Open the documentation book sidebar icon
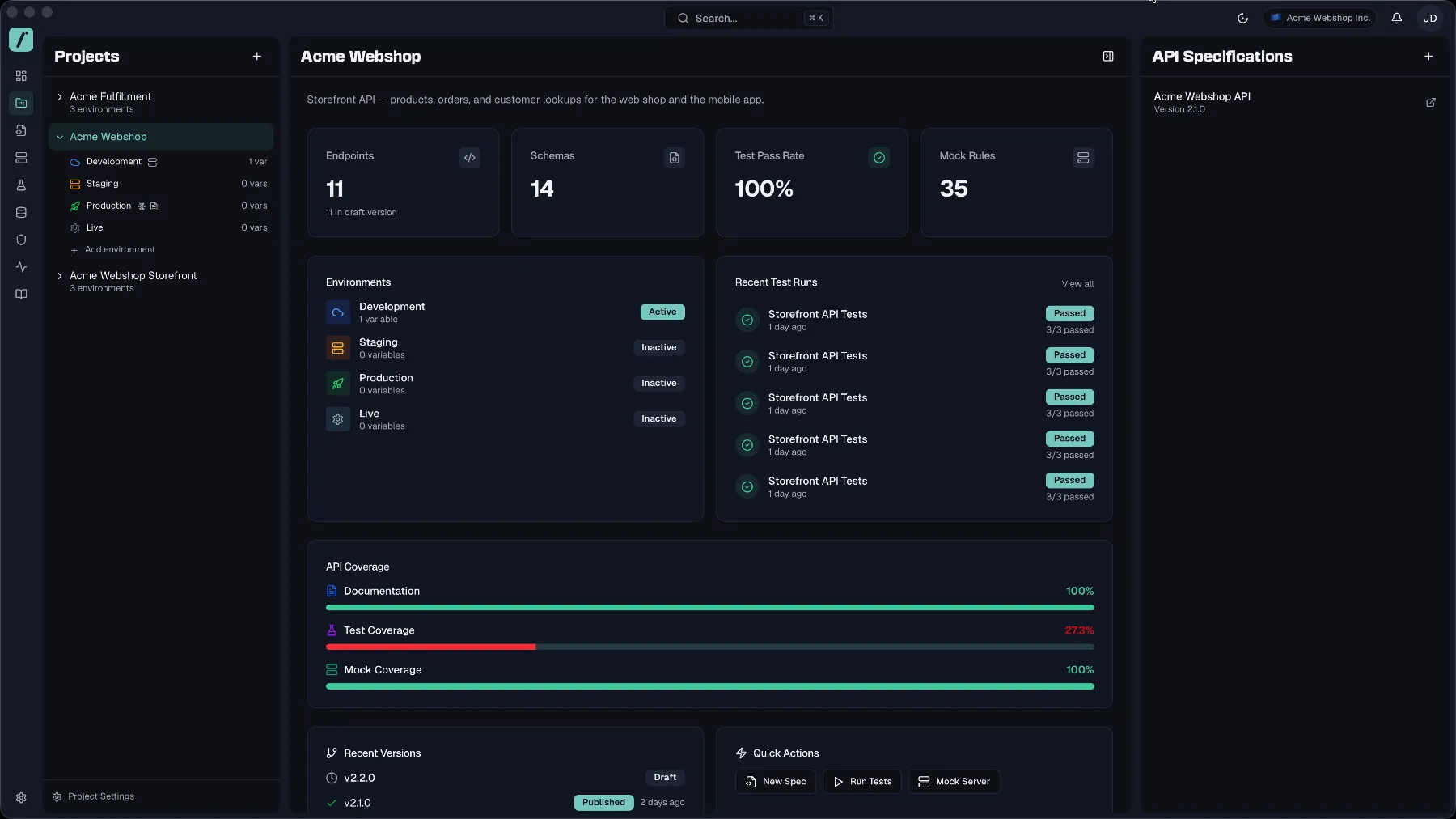The width and height of the screenshot is (1456, 819). tap(21, 295)
